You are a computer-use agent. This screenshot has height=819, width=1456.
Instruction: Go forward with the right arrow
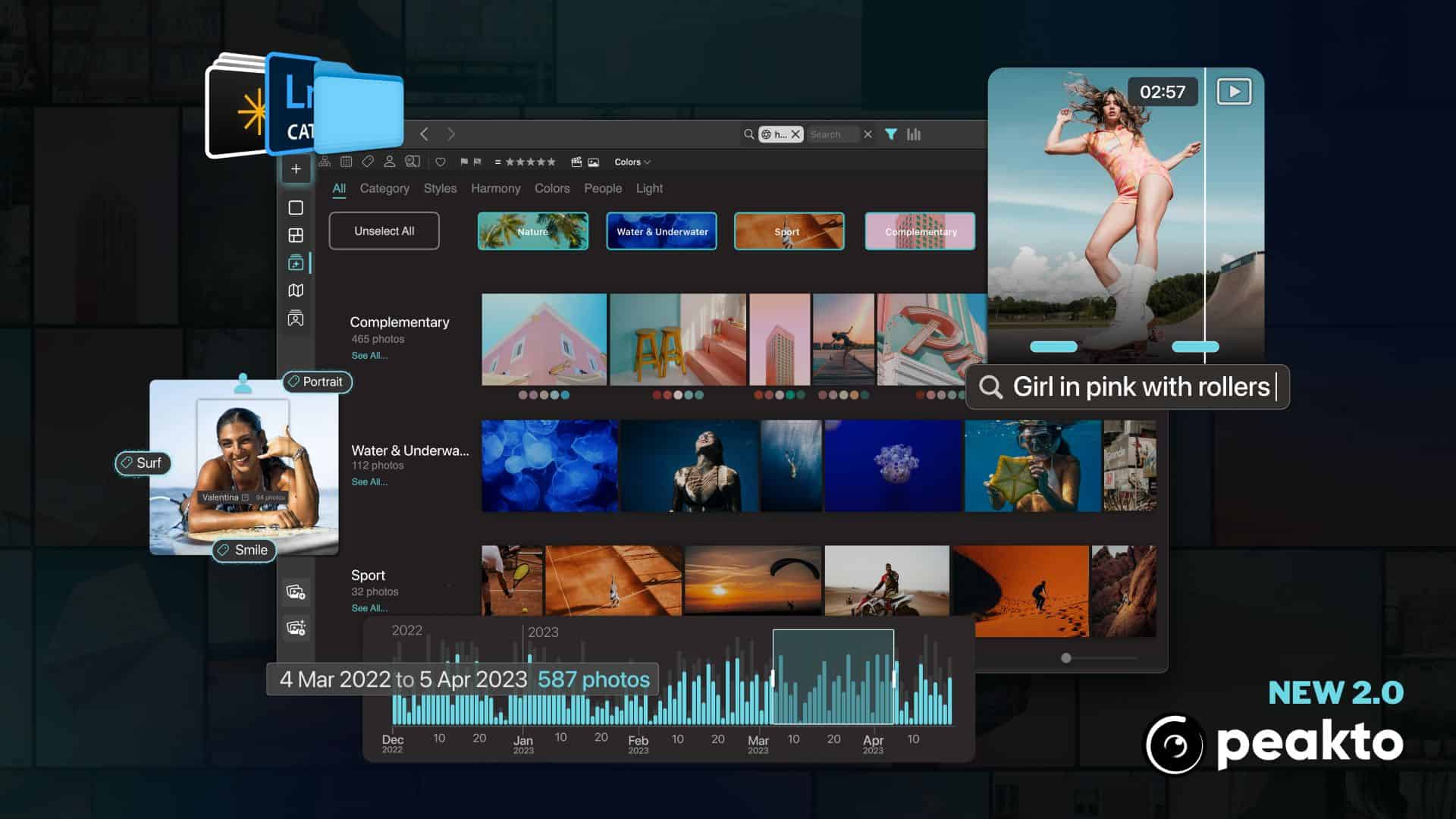pos(451,134)
